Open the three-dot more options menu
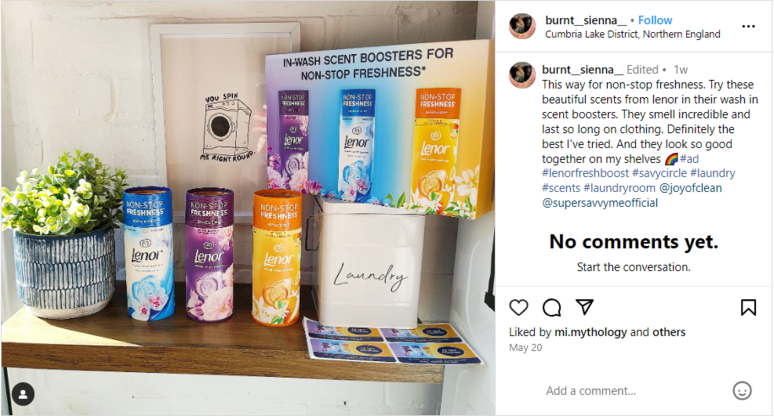The image size is (774, 416). click(748, 26)
